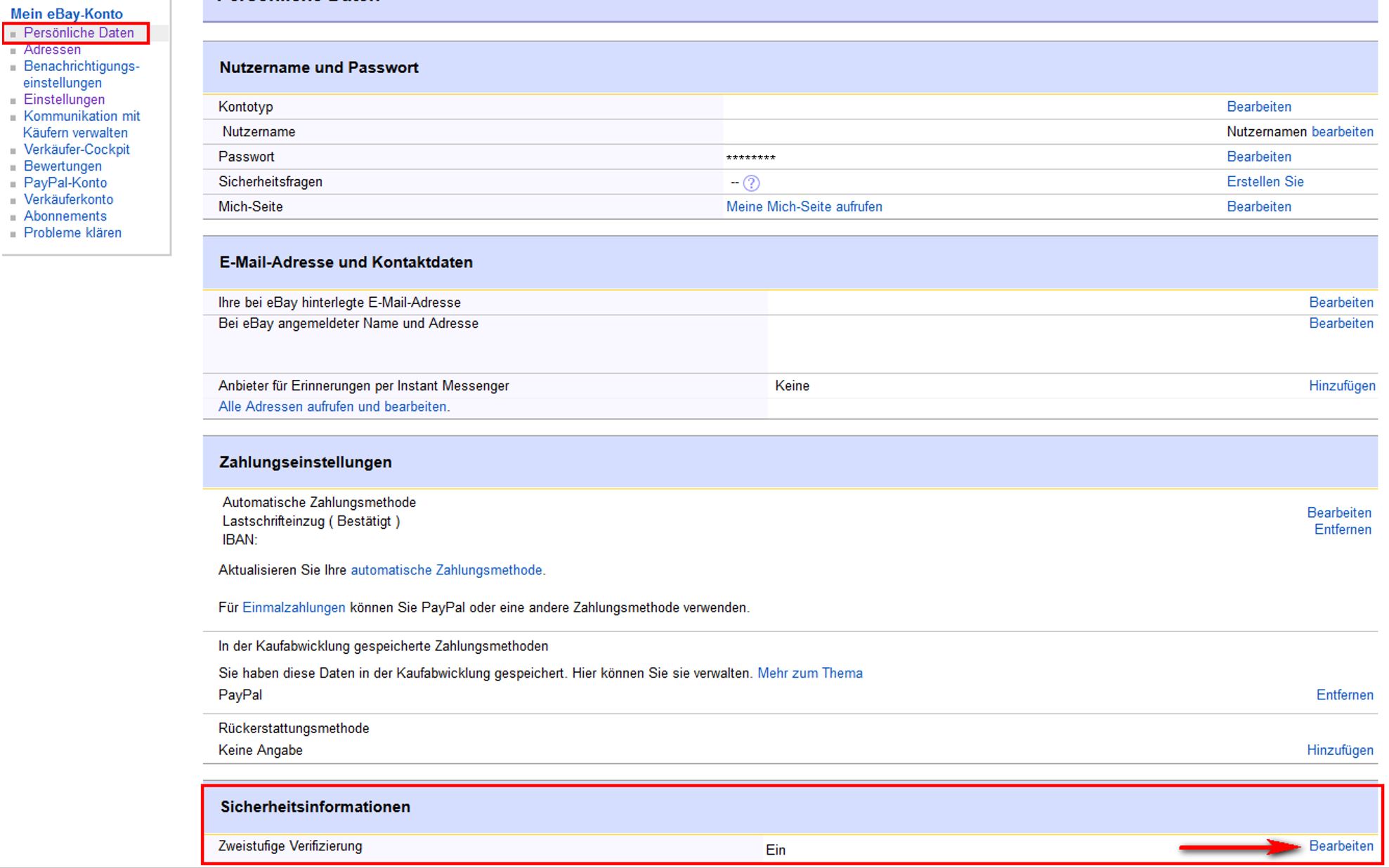Image resolution: width=1389 pixels, height=868 pixels.
Task: Click Hinzufügen for Instant Messenger Anbieter
Action: pyautogui.click(x=1342, y=386)
